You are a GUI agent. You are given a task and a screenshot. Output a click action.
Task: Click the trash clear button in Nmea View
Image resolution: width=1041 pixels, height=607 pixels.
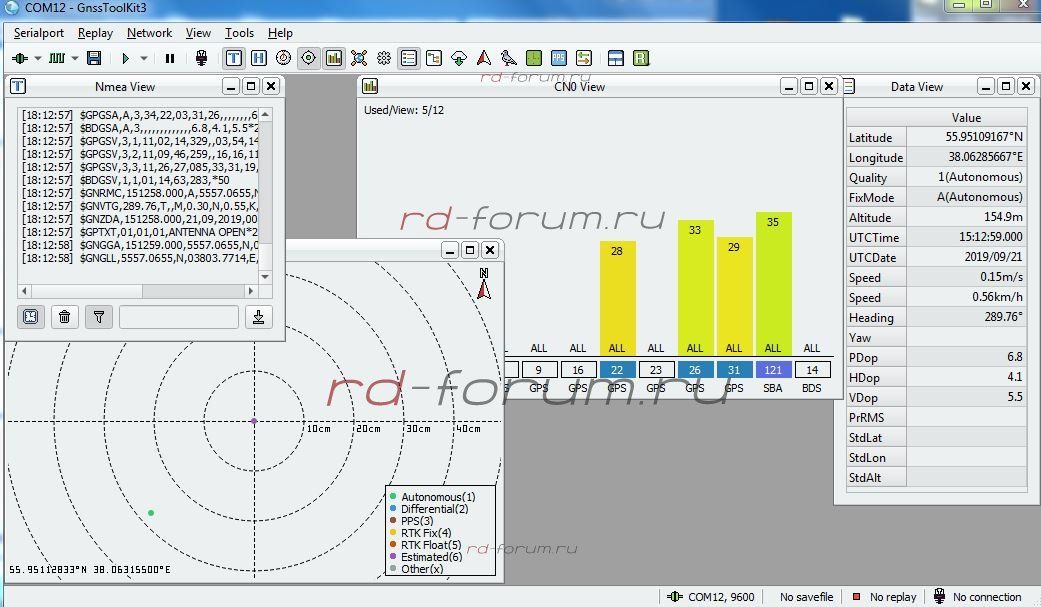click(x=64, y=317)
